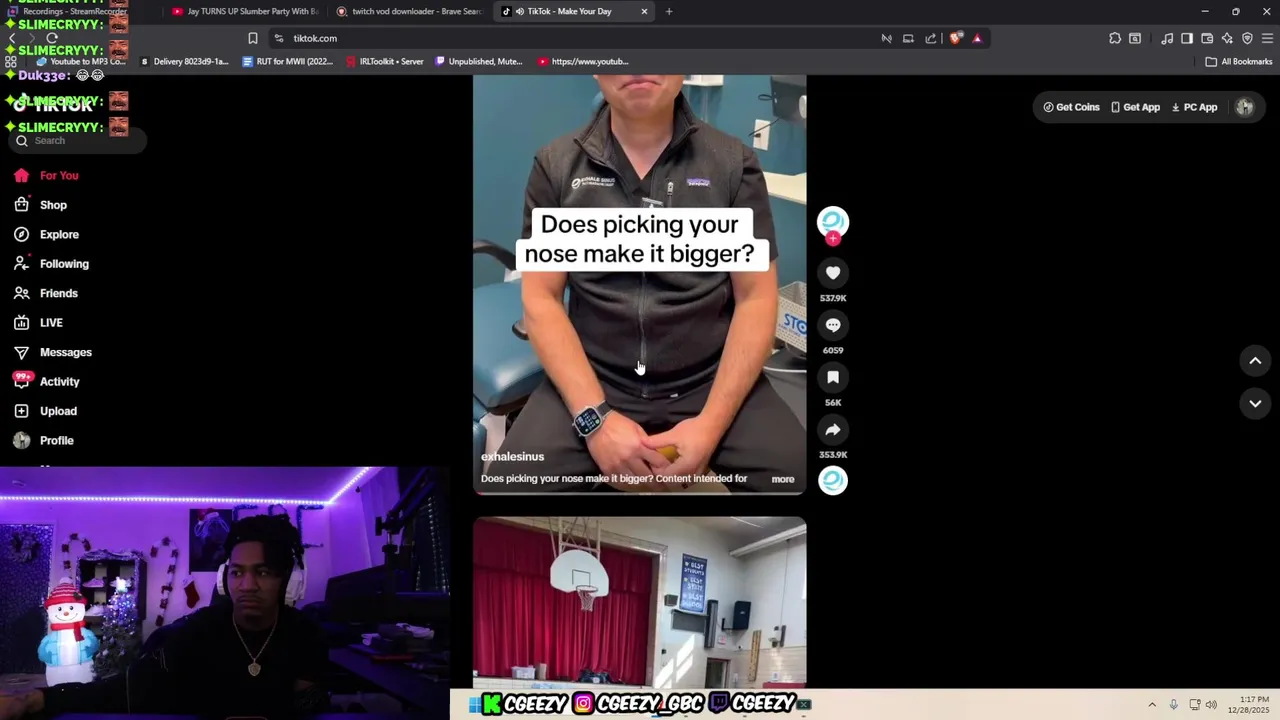Open the media control music note icon
Viewport: 1280px width, 720px height.
click(1167, 38)
